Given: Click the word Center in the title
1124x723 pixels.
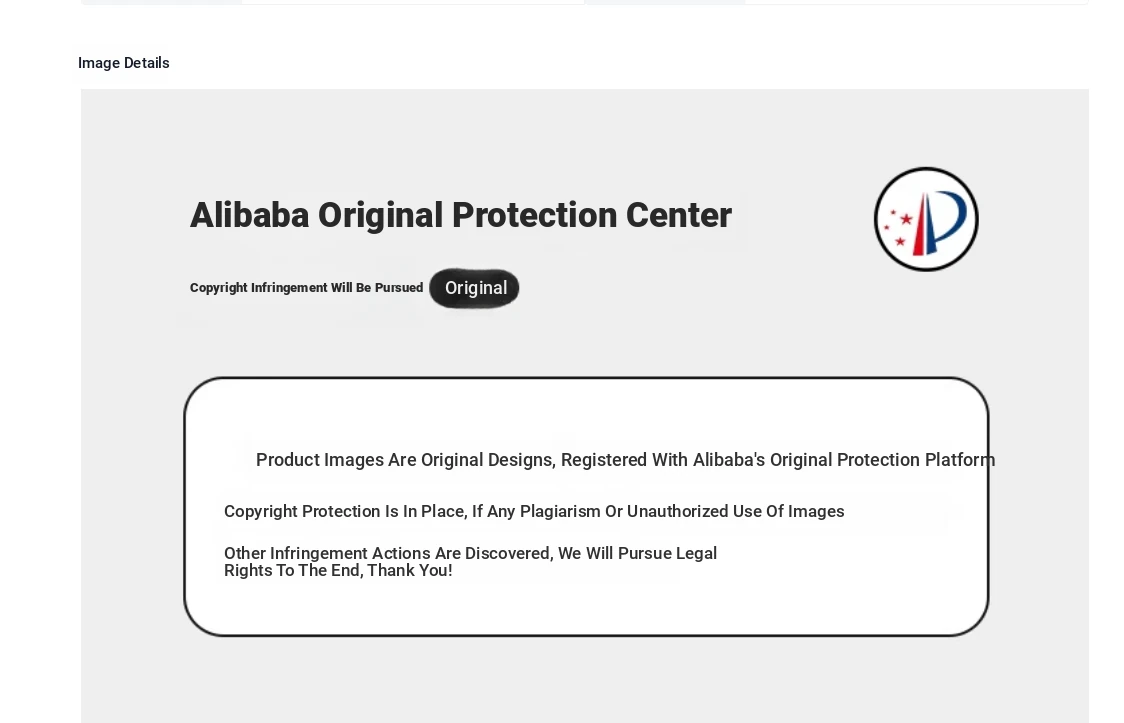Looking at the screenshot, I should point(678,215).
